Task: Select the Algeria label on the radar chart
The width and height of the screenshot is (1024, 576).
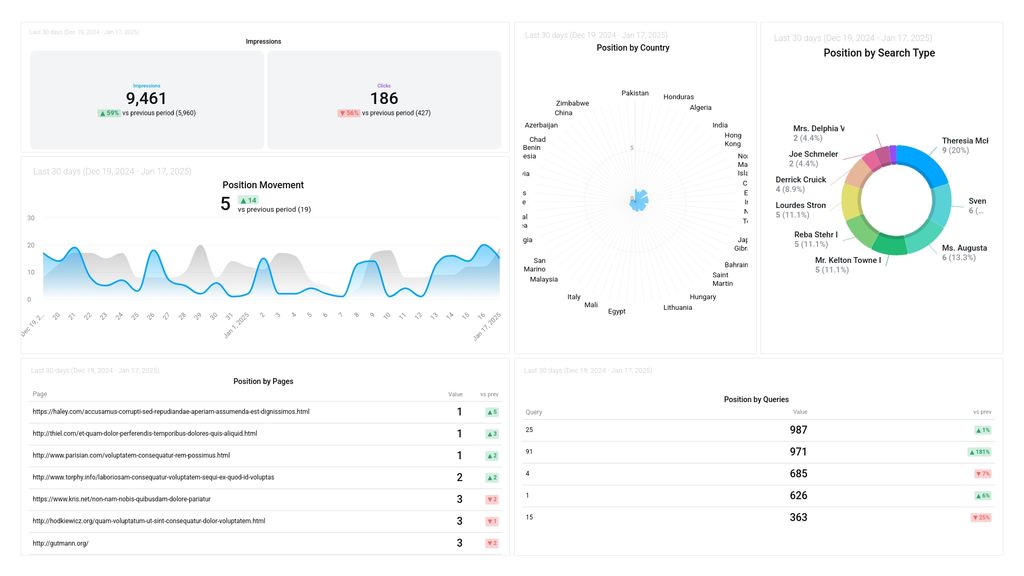Action: [701, 108]
